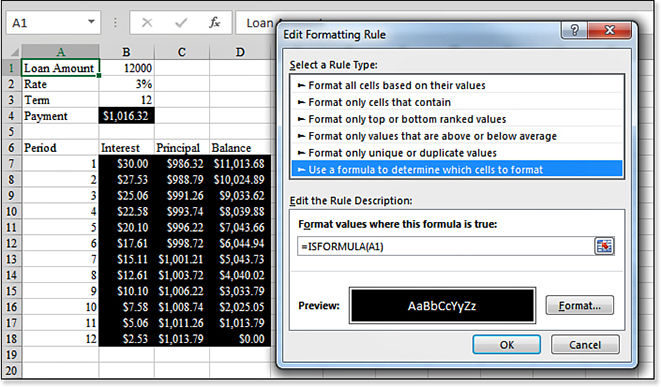Click the $1,016.32 payment cell
This screenshot has height=387, width=661.
tap(126, 116)
